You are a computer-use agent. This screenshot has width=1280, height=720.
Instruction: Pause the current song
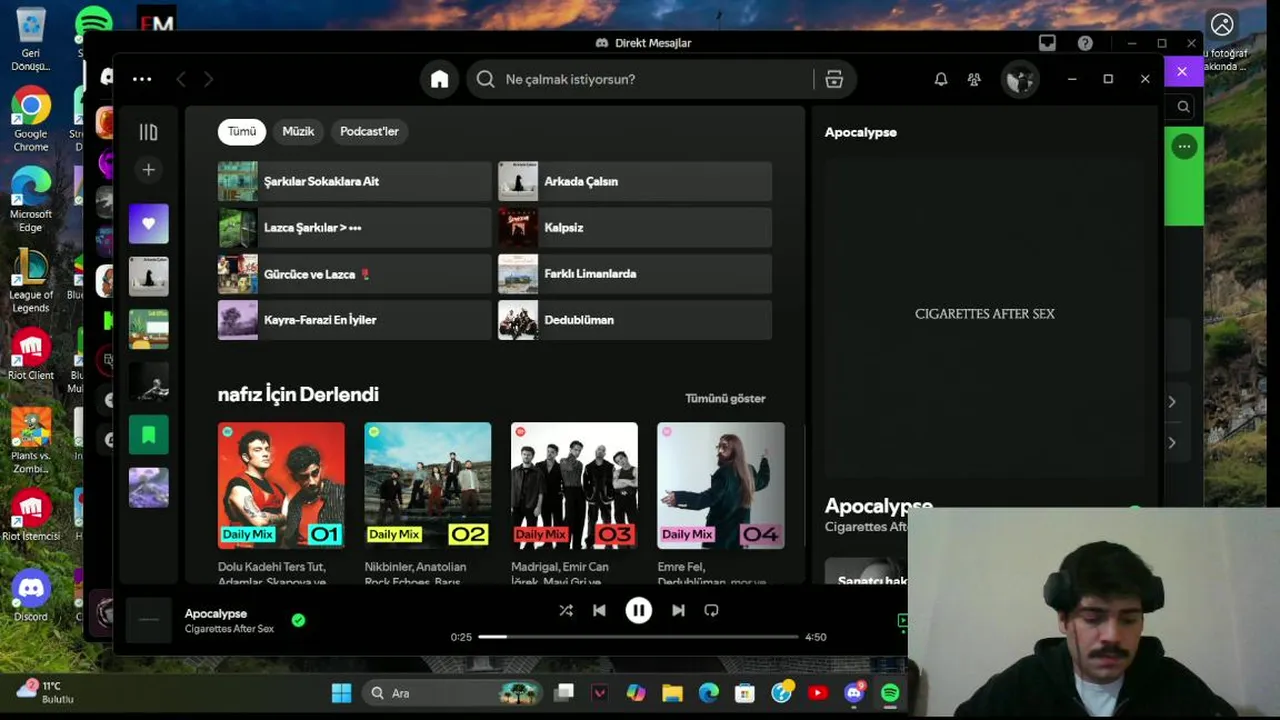click(x=638, y=610)
